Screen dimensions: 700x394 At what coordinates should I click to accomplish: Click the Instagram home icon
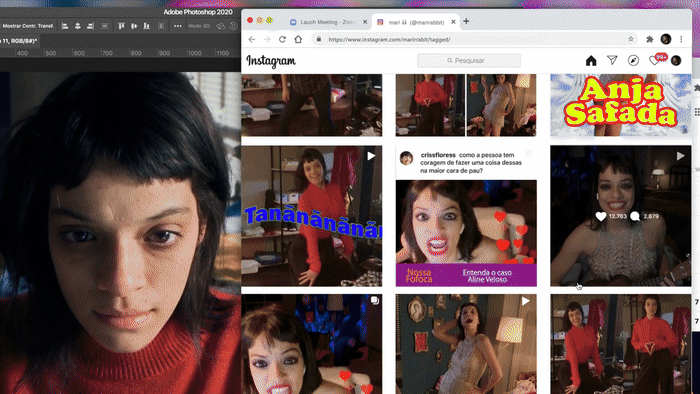tap(591, 61)
